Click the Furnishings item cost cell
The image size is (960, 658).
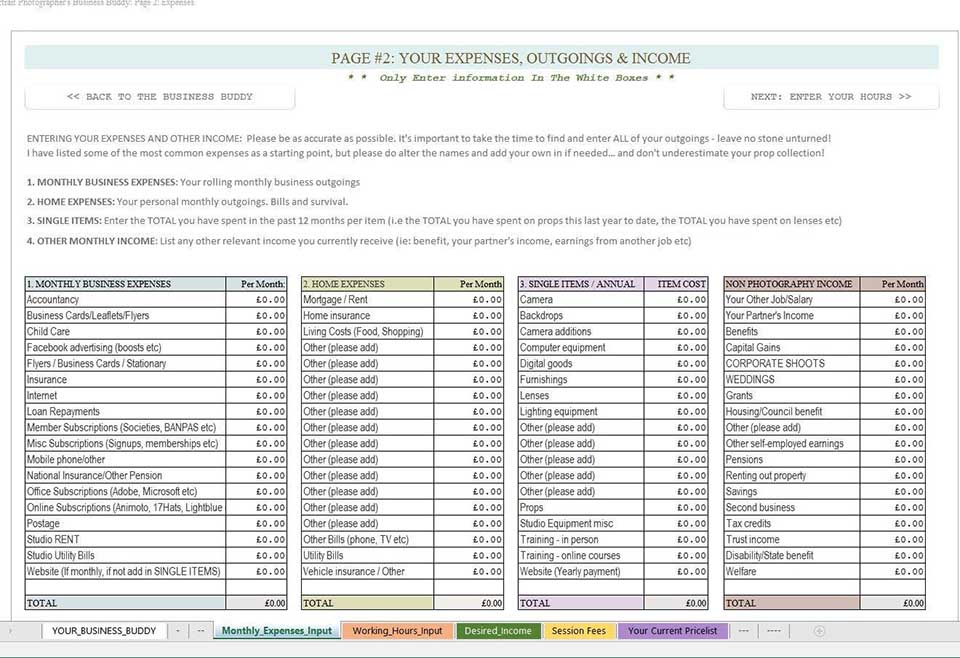[676, 380]
